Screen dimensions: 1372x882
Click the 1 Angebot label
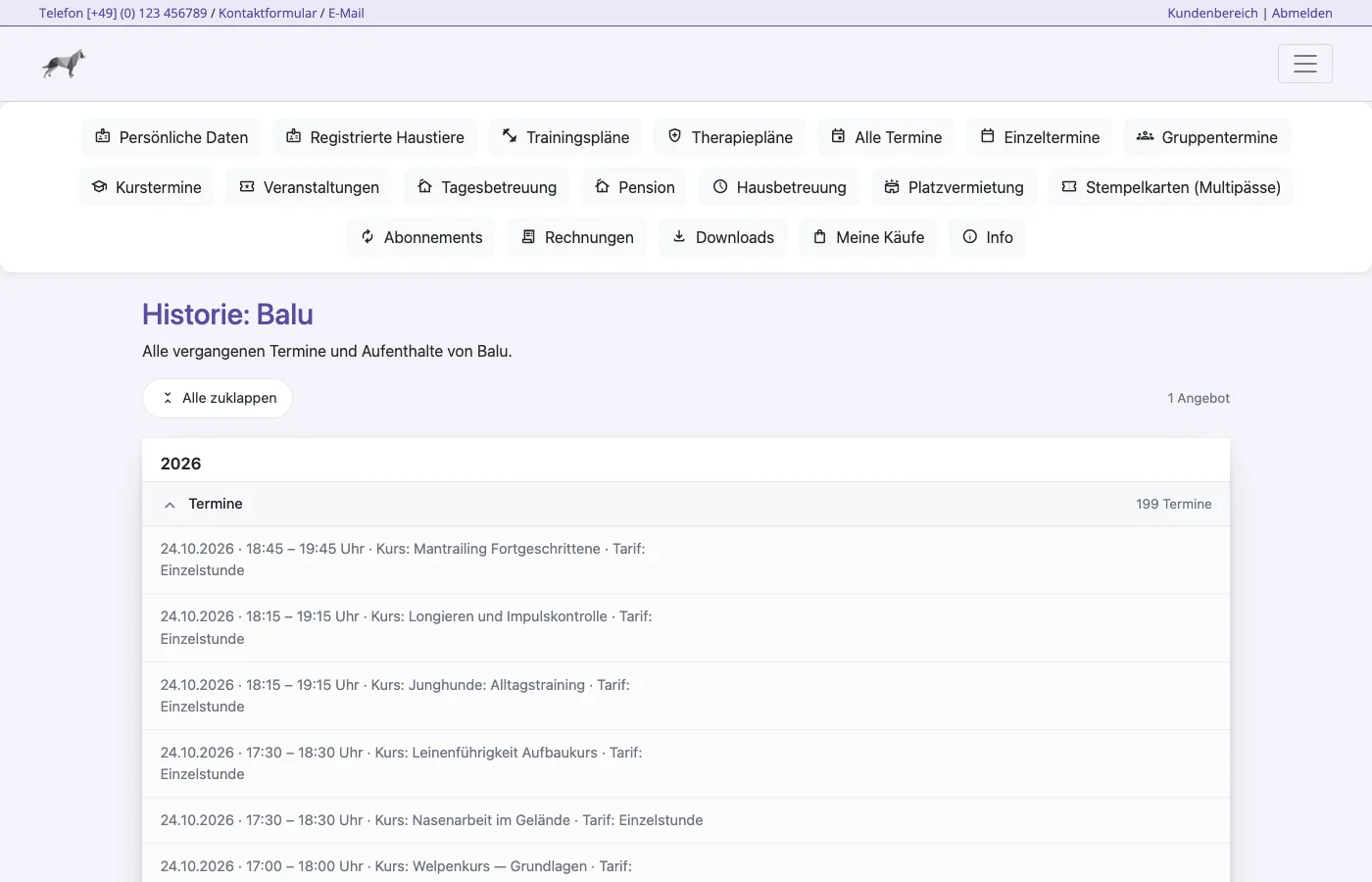[x=1199, y=398]
